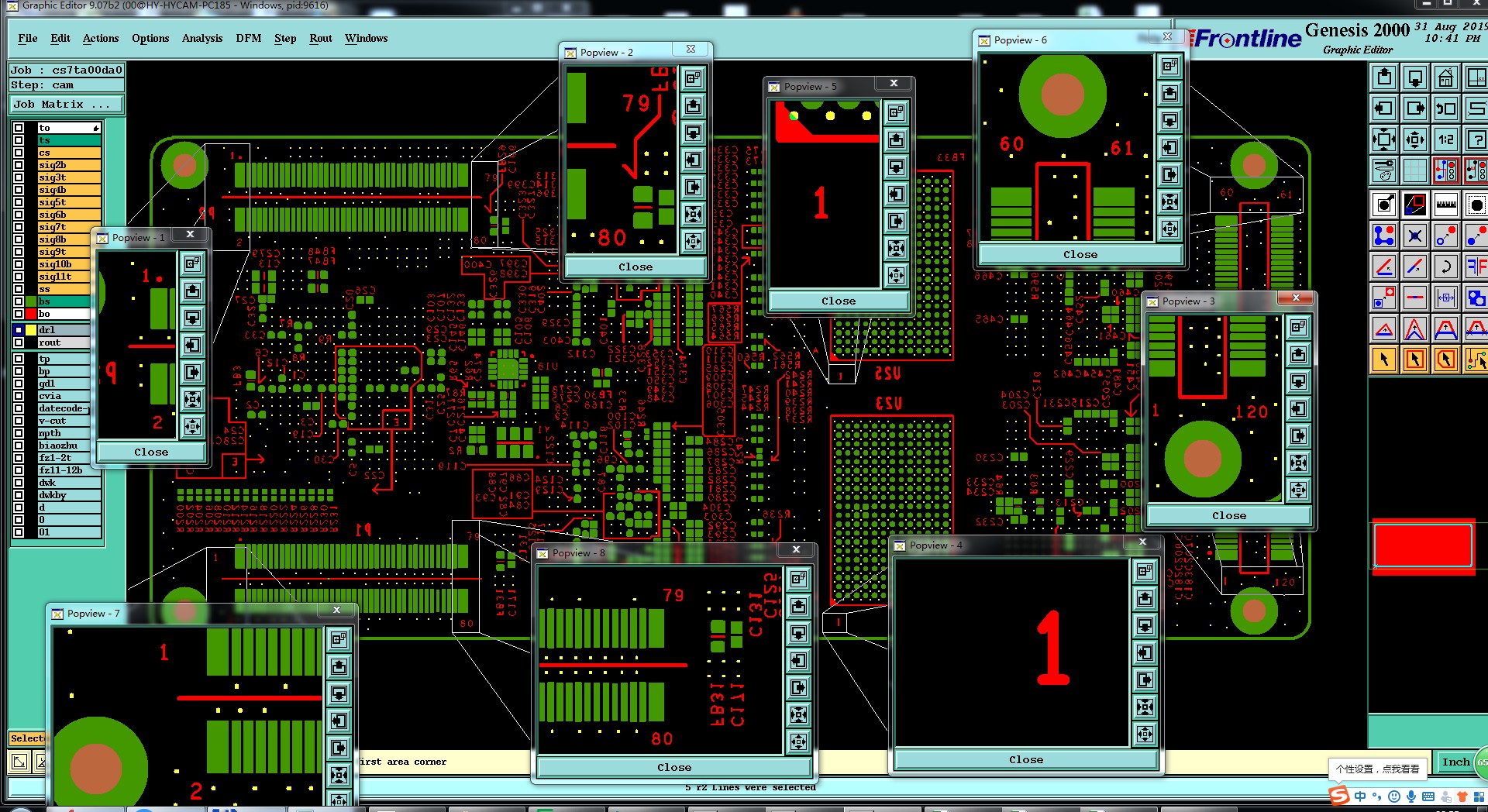Click the top detach icon in Popview - 2
The width and height of the screenshot is (1488, 812).
693,78
